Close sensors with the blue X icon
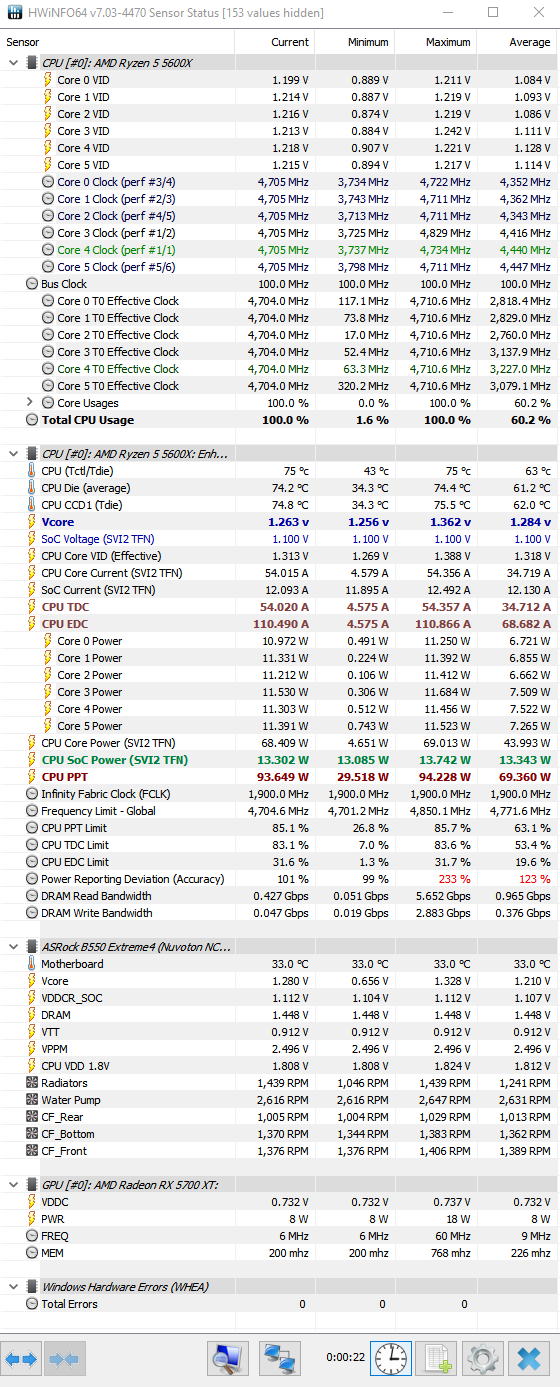The height and width of the screenshot is (1387, 560). point(527,1358)
